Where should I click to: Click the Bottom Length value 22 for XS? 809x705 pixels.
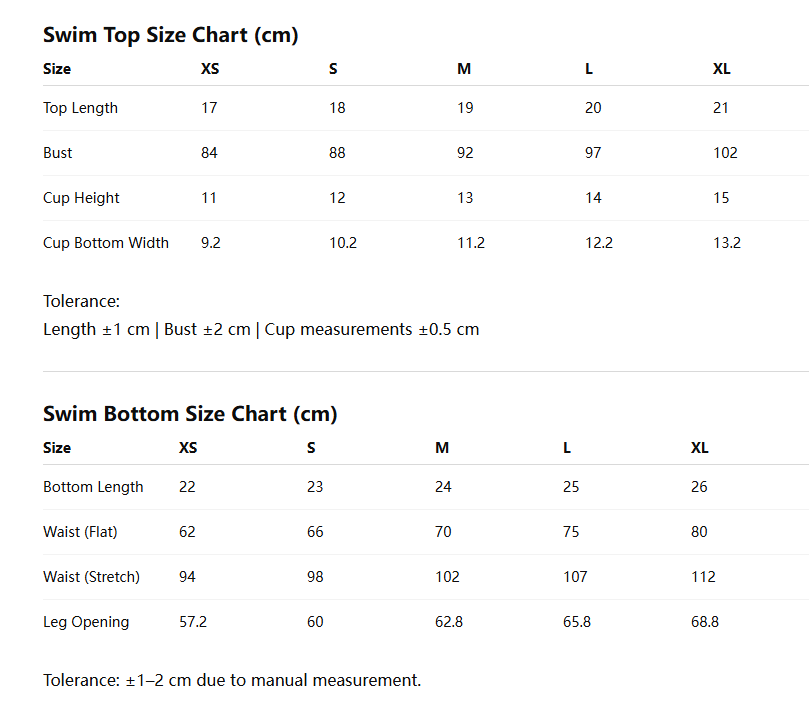point(187,487)
